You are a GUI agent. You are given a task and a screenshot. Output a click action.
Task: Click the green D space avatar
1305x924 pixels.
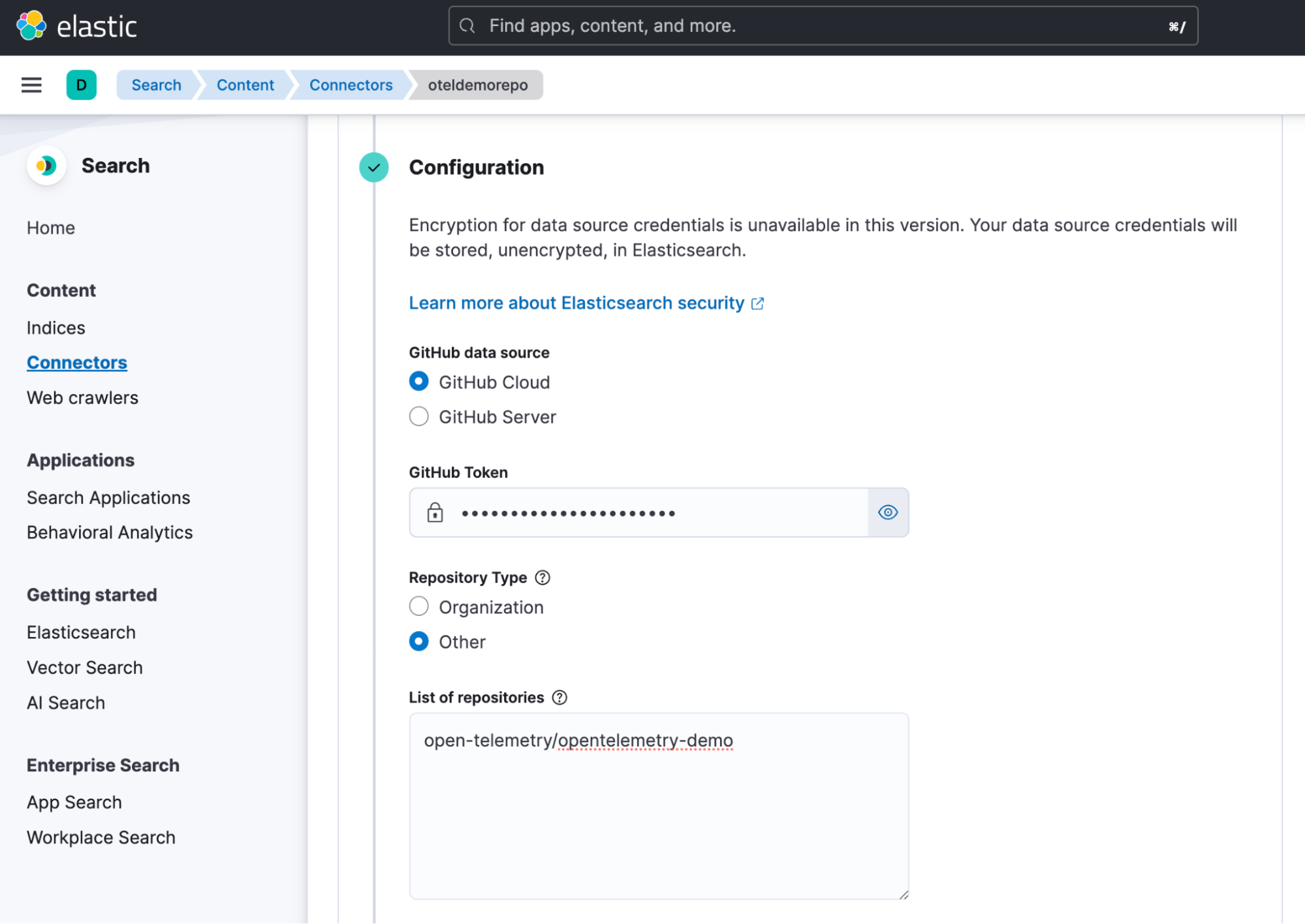click(x=82, y=85)
